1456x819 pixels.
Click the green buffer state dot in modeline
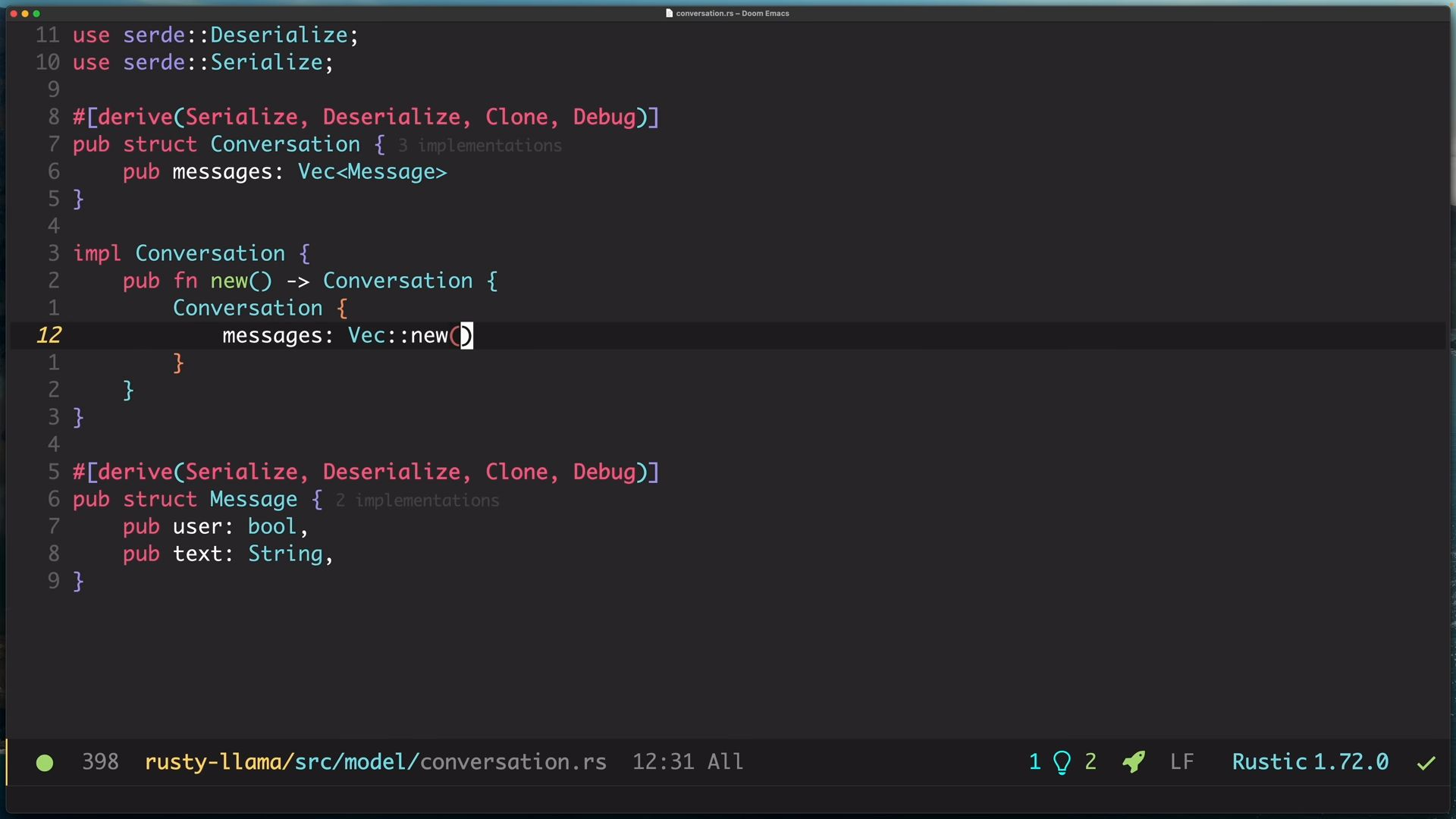point(45,763)
